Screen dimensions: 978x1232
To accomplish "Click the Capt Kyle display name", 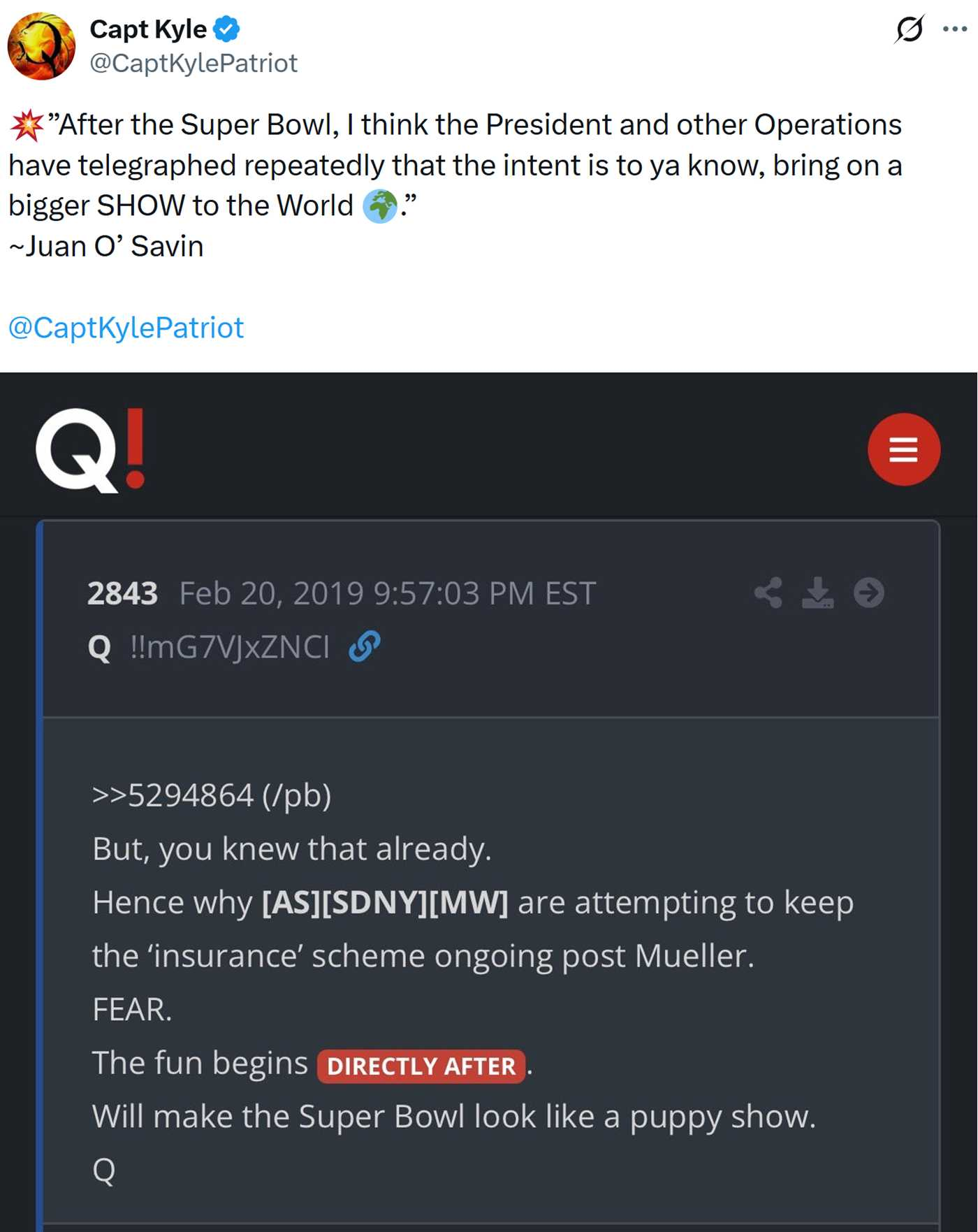I will coord(148,29).
